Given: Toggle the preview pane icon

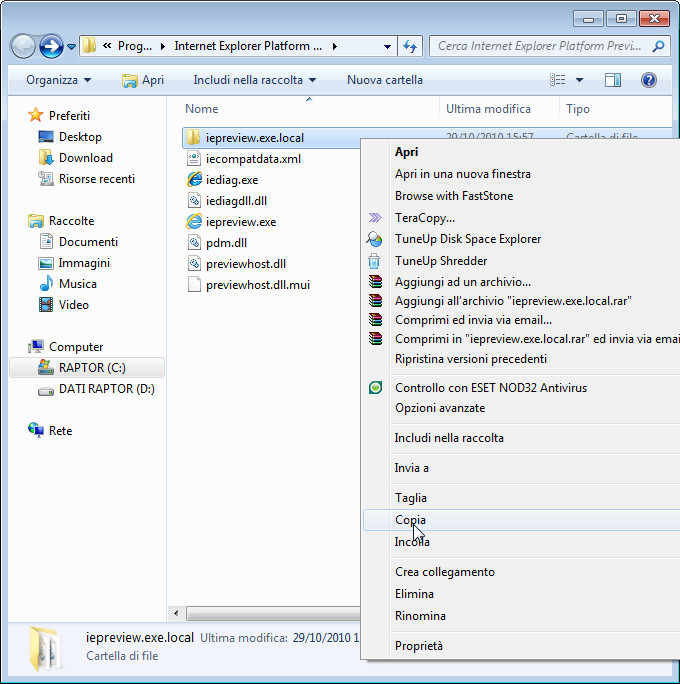Looking at the screenshot, I should tap(613, 80).
